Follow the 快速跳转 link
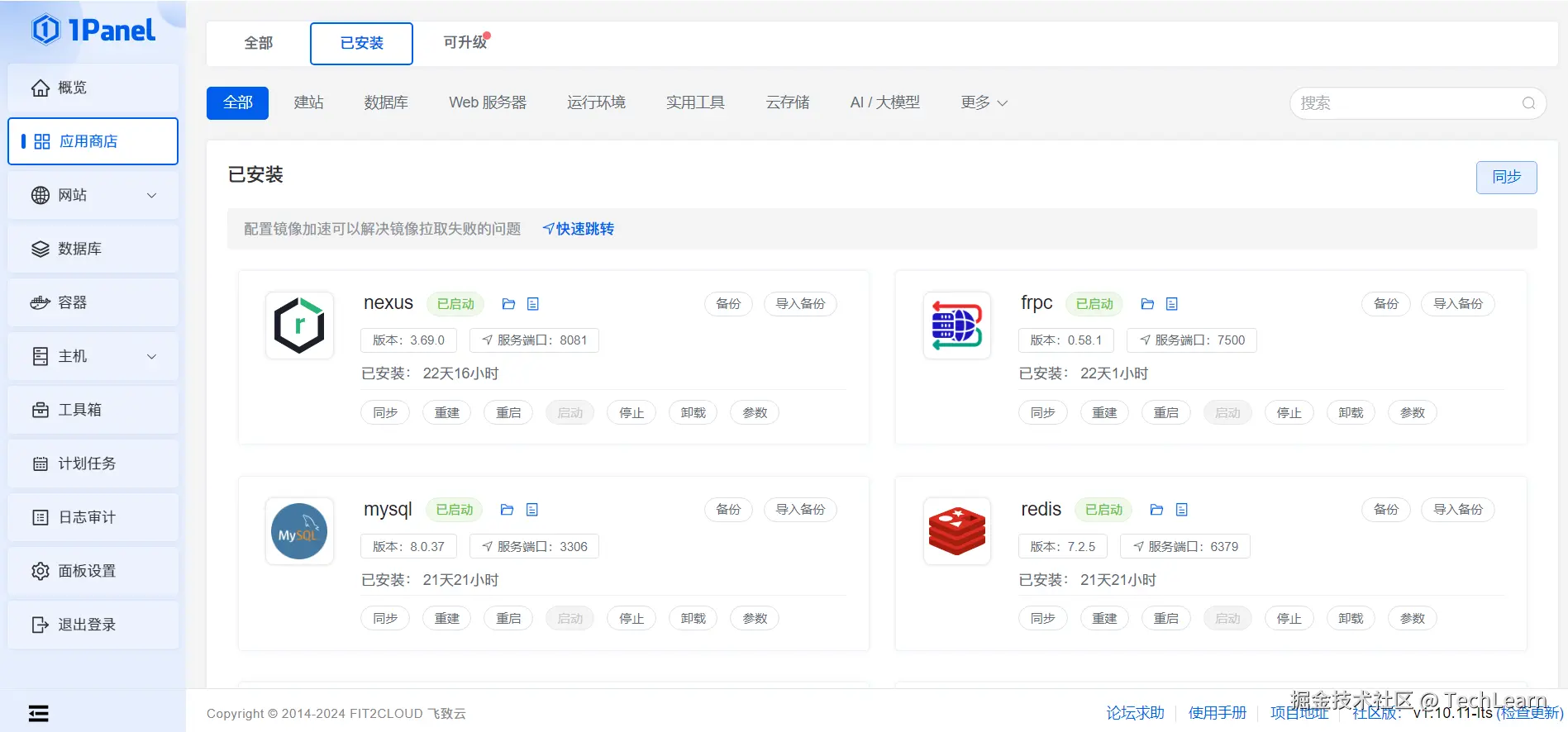The height and width of the screenshot is (732, 1568). (x=578, y=229)
